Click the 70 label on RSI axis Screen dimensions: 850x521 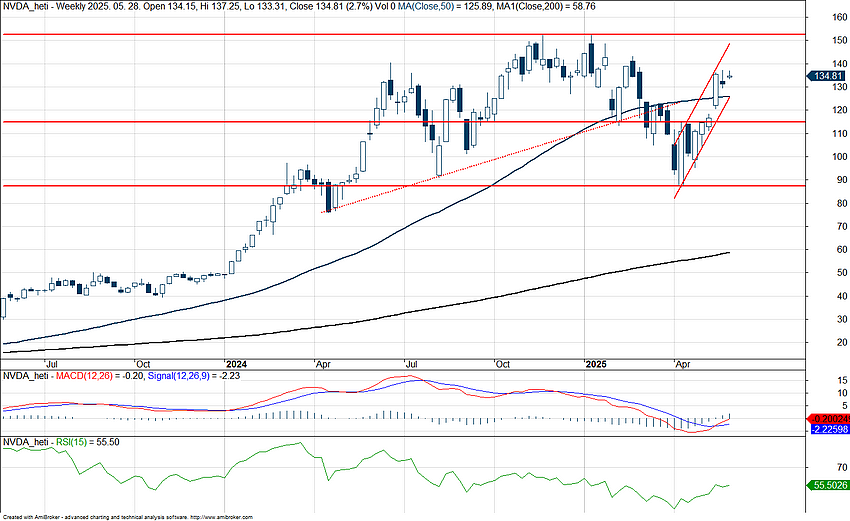[842, 467]
